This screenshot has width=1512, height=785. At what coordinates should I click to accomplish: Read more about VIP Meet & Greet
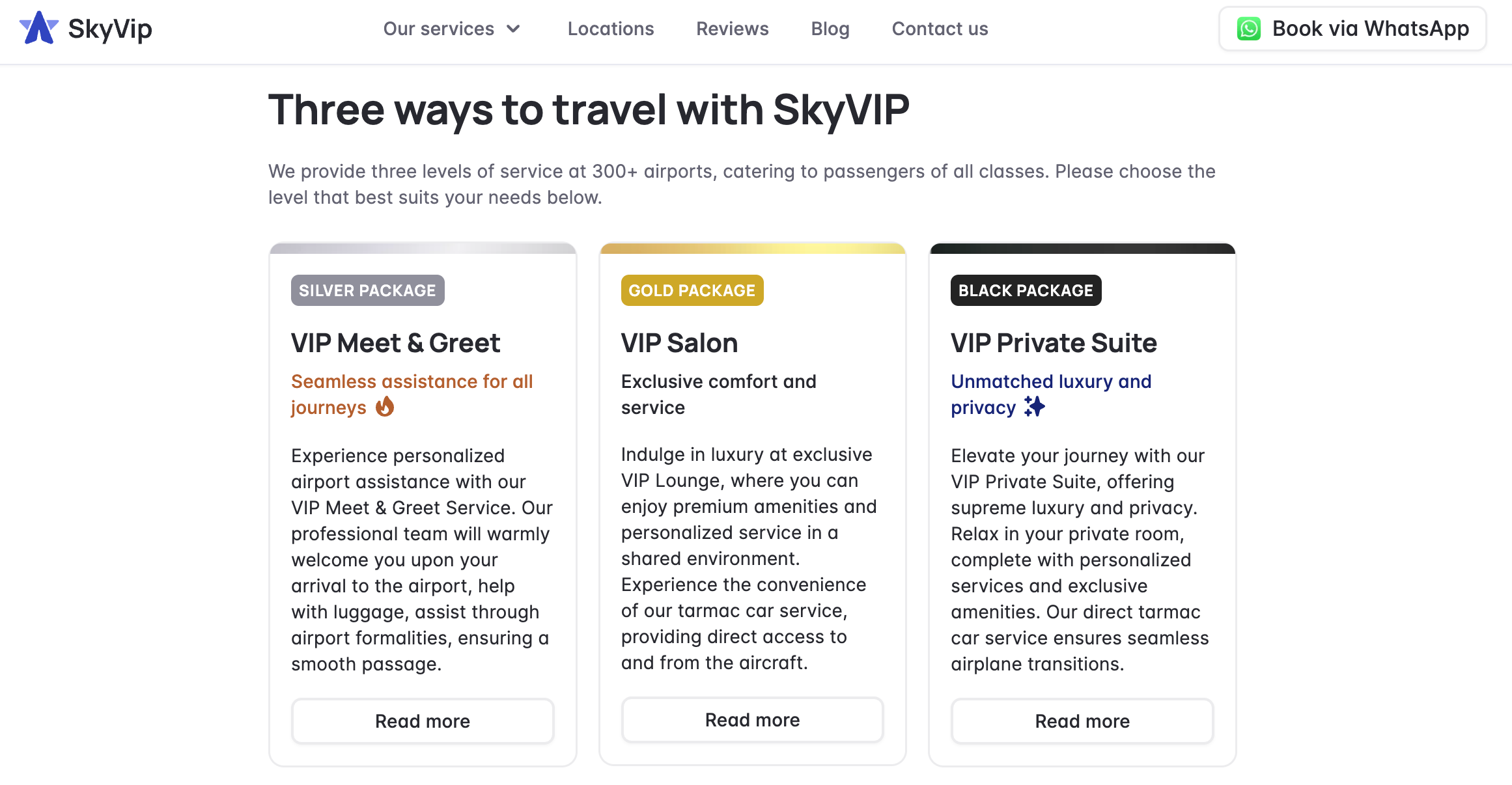point(423,721)
